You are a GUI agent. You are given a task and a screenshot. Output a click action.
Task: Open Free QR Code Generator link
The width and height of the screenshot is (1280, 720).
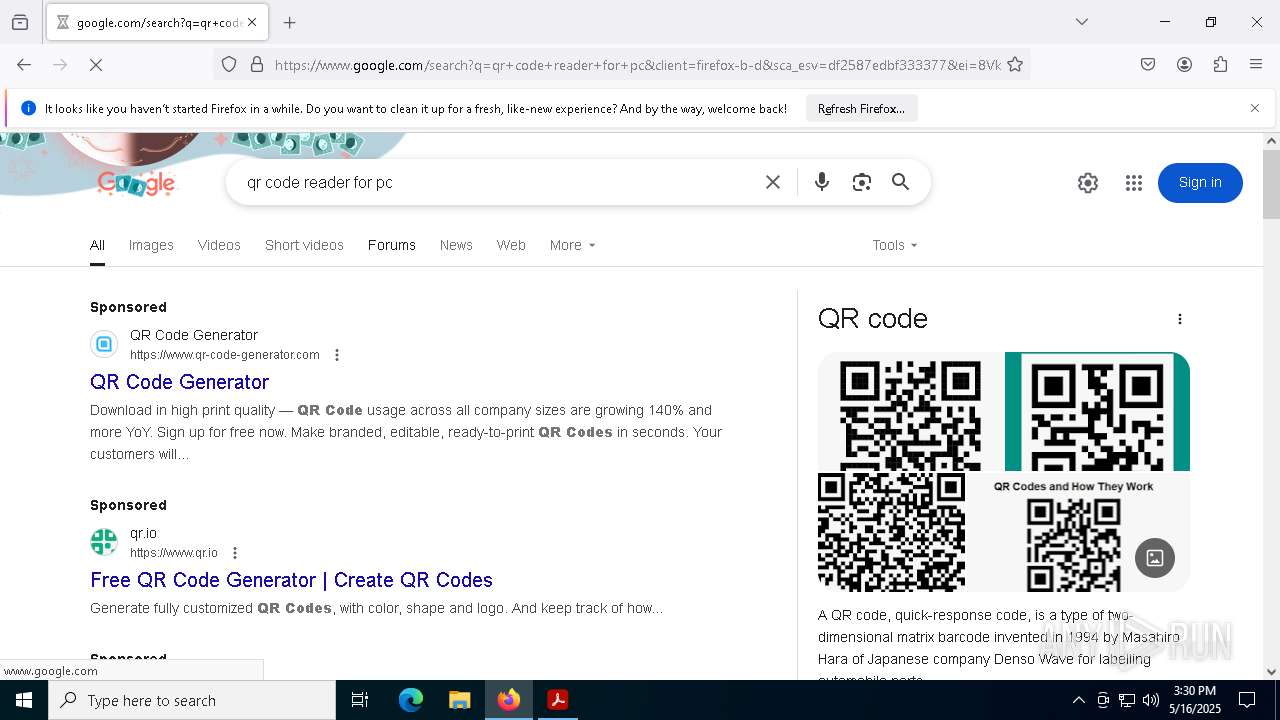click(x=291, y=580)
